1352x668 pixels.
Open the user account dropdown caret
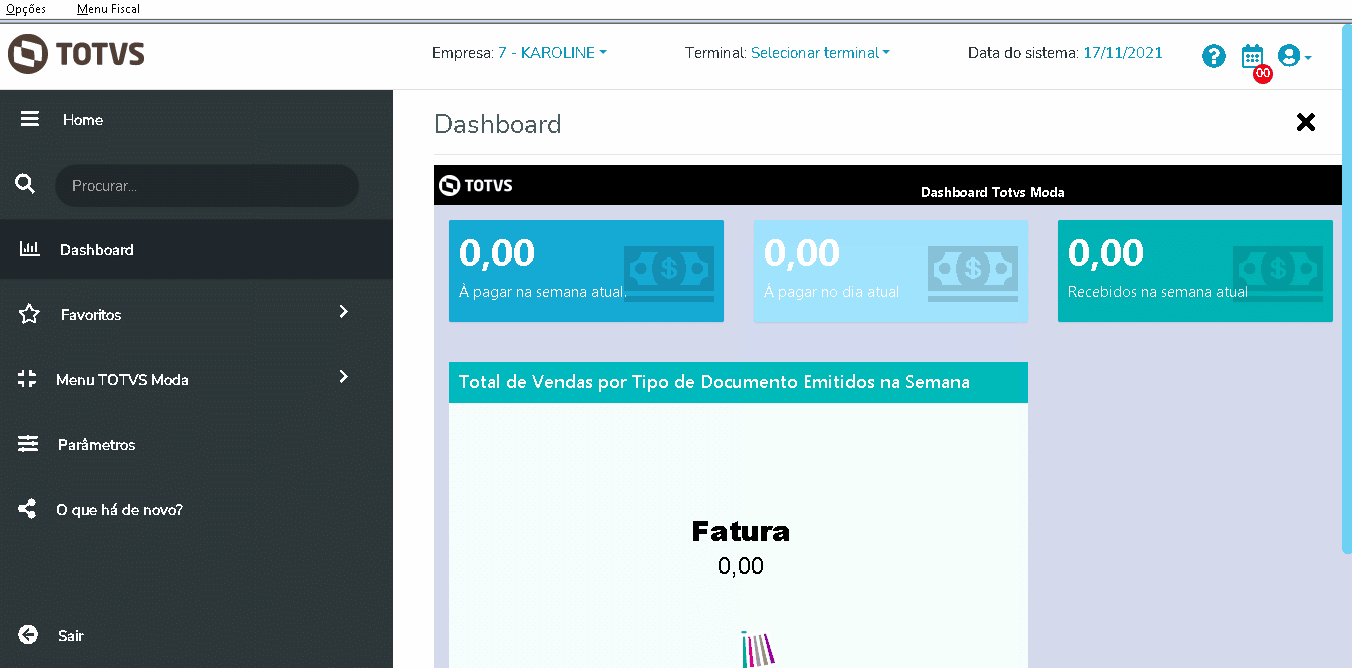[x=1307, y=58]
